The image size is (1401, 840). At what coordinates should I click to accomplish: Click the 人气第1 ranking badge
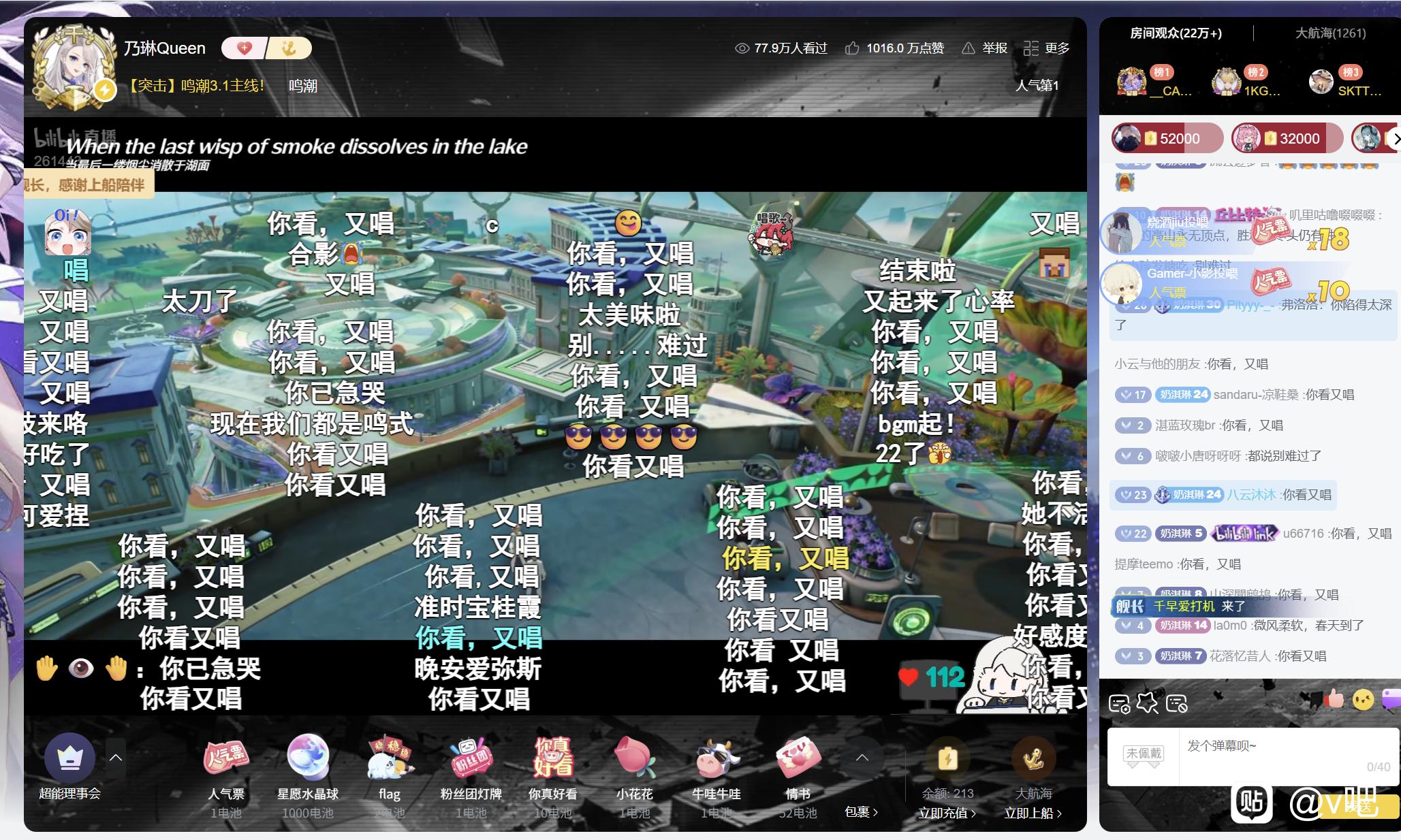click(1037, 86)
